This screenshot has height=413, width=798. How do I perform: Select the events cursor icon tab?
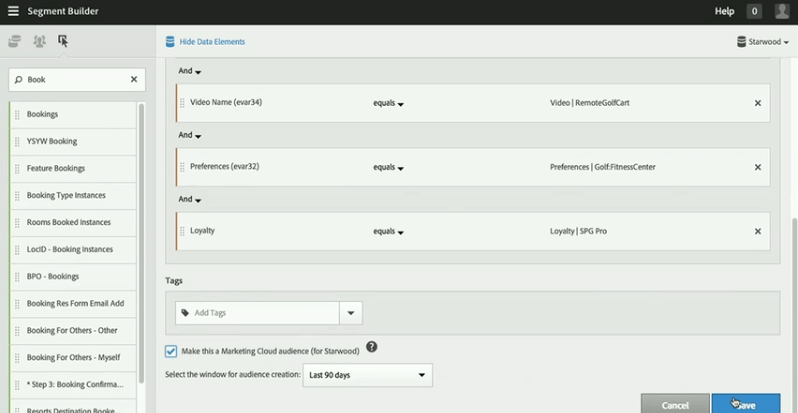pyautogui.click(x=63, y=41)
